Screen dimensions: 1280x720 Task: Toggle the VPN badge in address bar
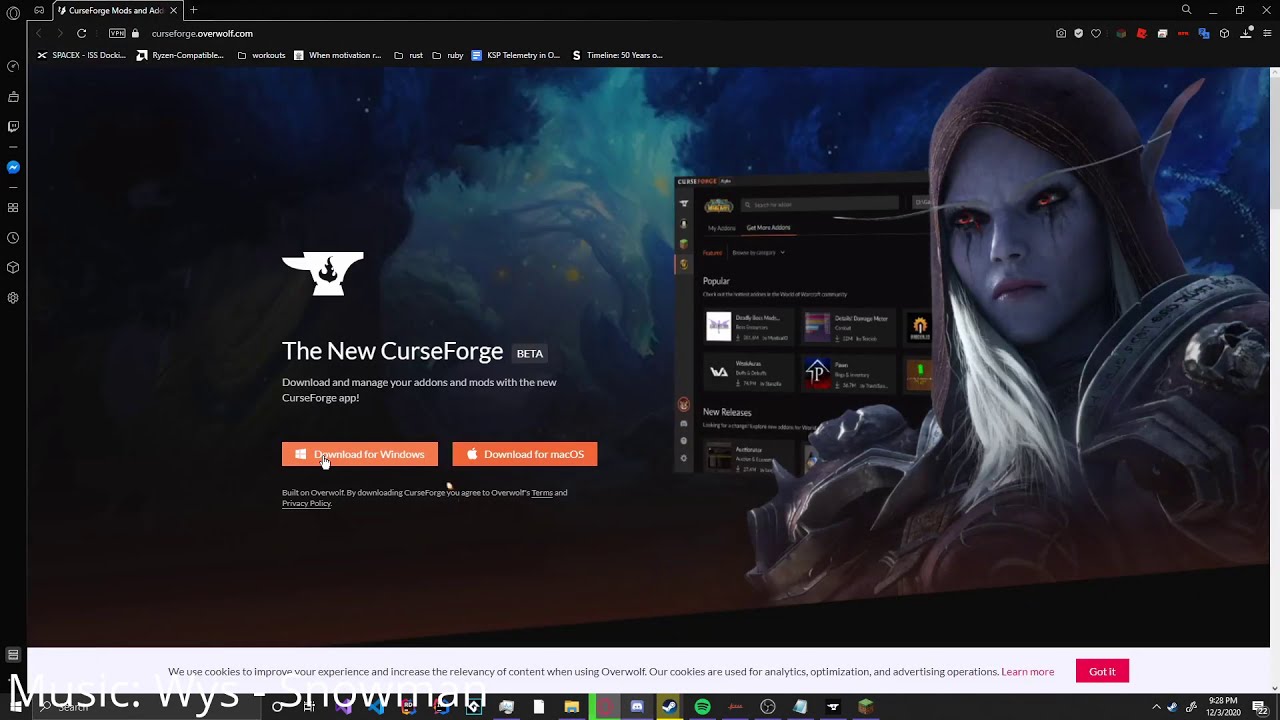pos(117,33)
